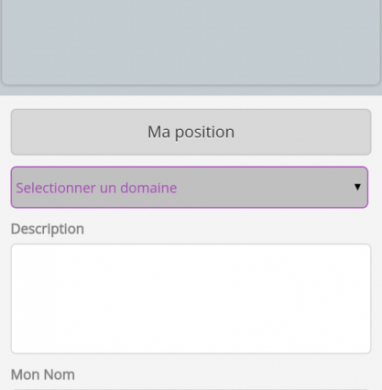Tap the small triangle in the domain selector

[357, 187]
